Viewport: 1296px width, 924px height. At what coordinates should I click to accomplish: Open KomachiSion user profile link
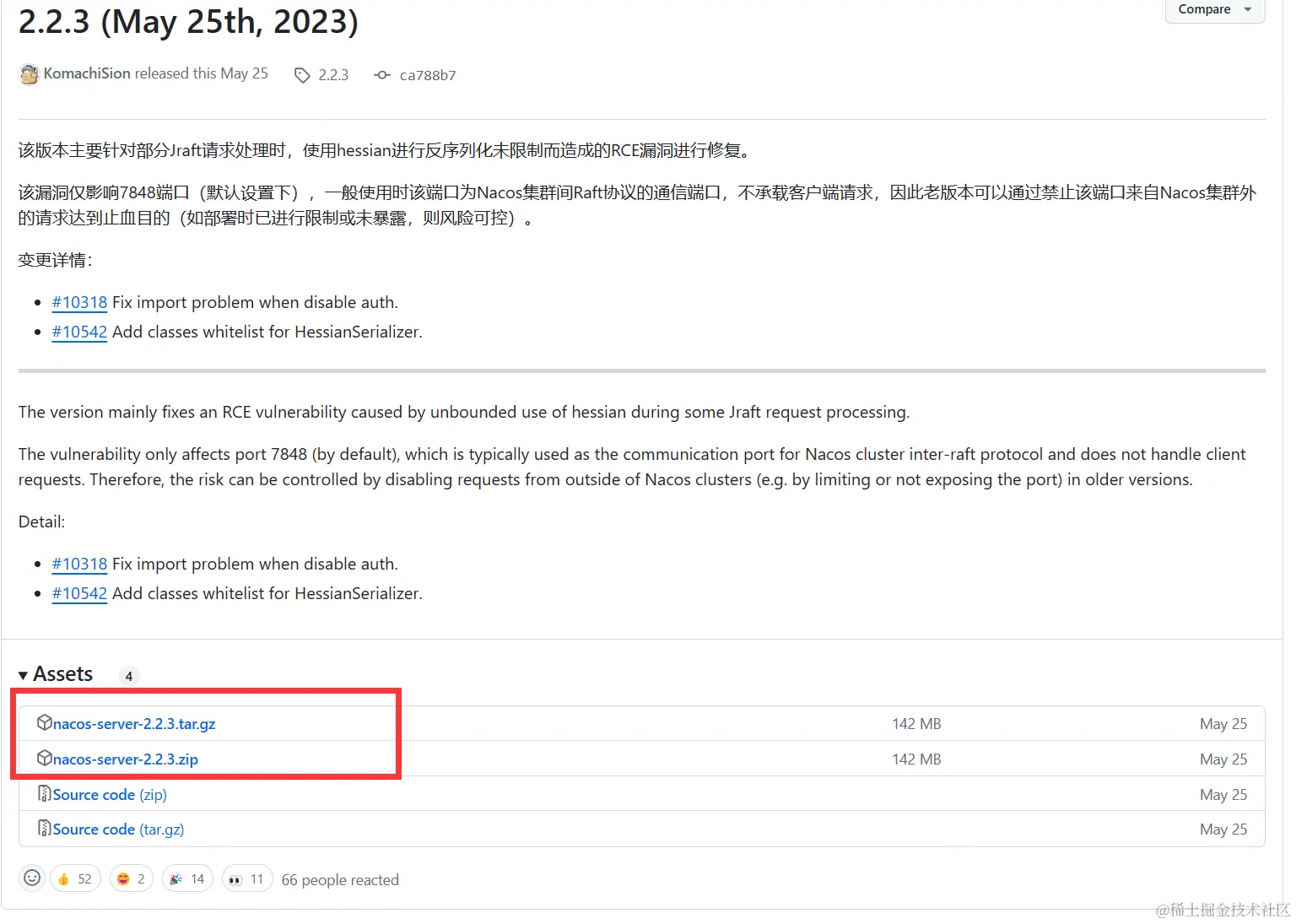[87, 73]
